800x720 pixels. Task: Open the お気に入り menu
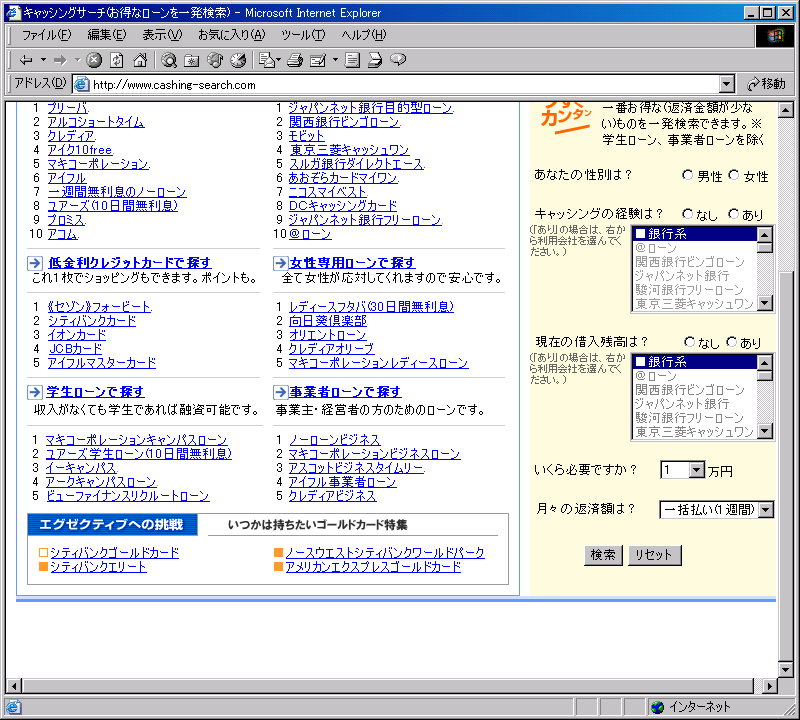pyautogui.click(x=232, y=35)
